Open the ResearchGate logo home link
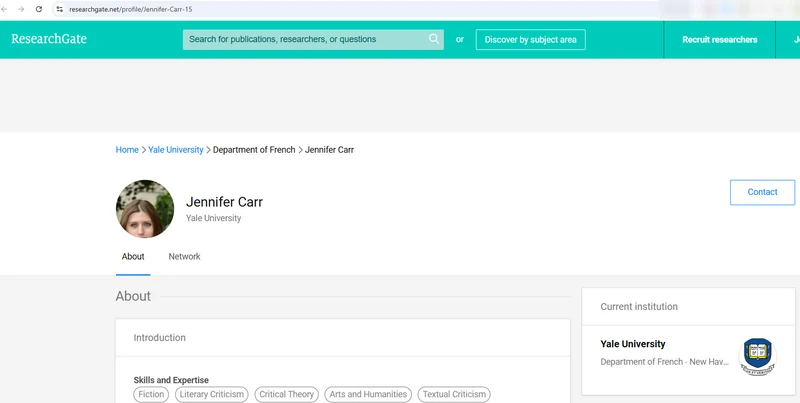The image size is (800, 403). coord(49,39)
